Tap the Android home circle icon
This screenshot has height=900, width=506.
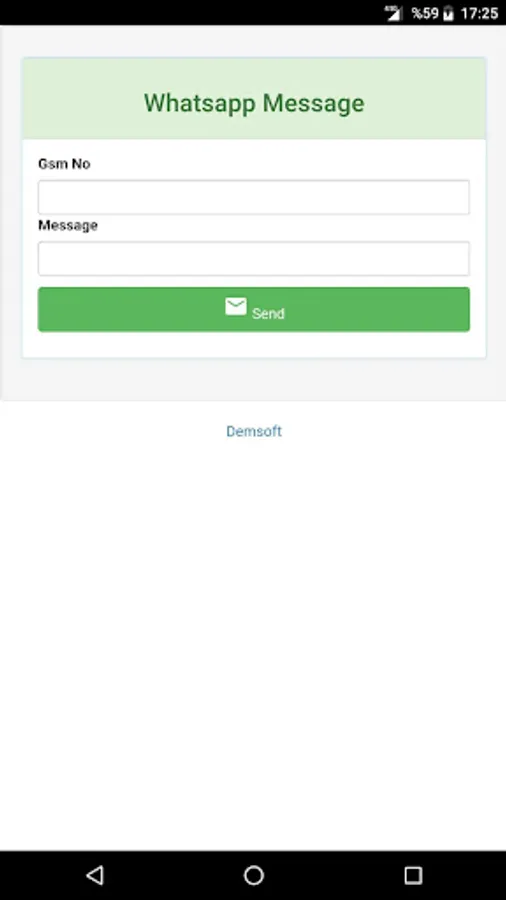click(254, 875)
